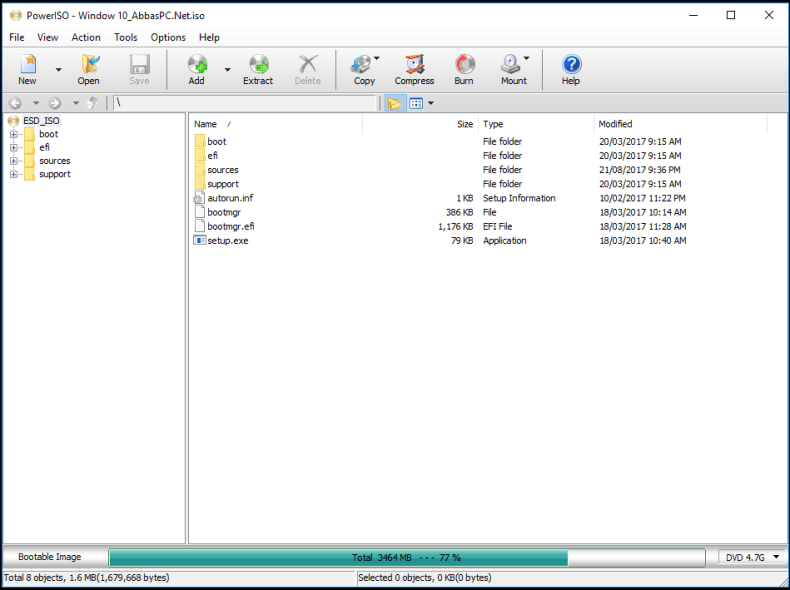Open the Tools menu
The height and width of the screenshot is (590, 790).
pyautogui.click(x=125, y=37)
